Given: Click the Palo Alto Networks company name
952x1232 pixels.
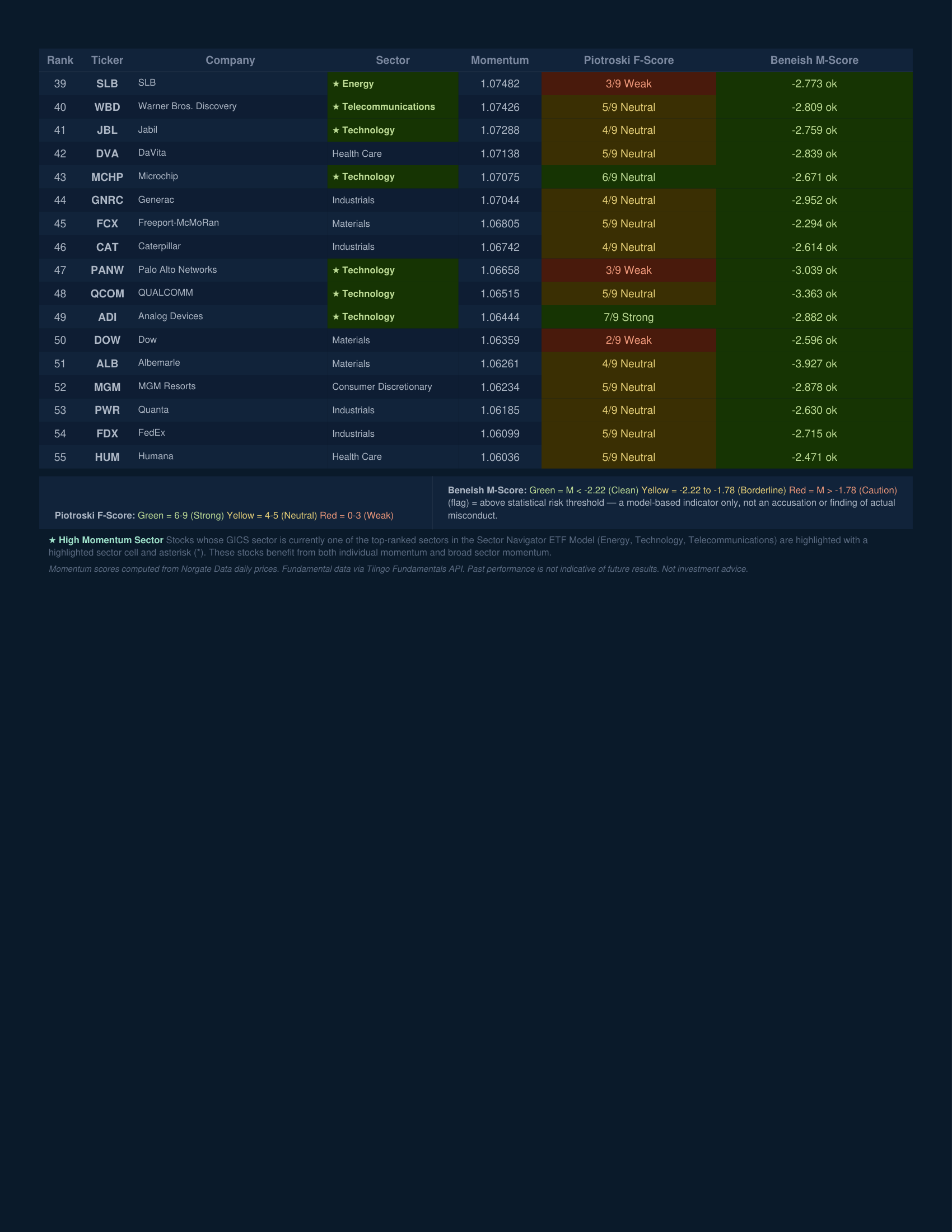Looking at the screenshot, I should pos(177,270).
